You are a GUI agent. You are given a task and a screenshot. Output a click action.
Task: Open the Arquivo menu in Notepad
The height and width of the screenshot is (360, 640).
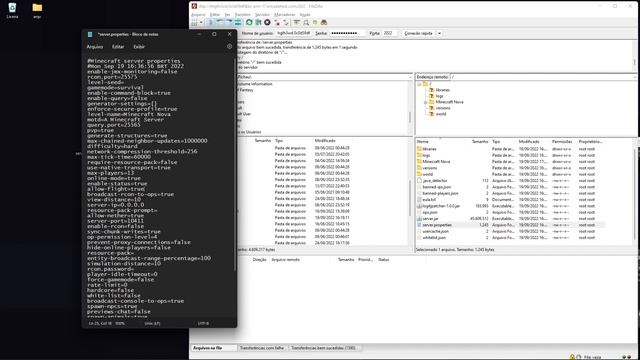click(x=95, y=47)
